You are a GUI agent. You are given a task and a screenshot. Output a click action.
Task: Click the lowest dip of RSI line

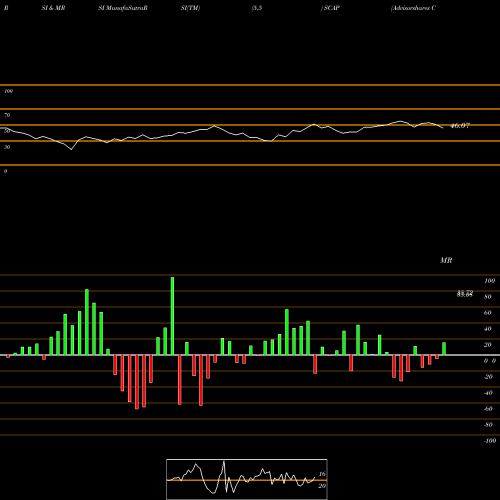pos(71,149)
